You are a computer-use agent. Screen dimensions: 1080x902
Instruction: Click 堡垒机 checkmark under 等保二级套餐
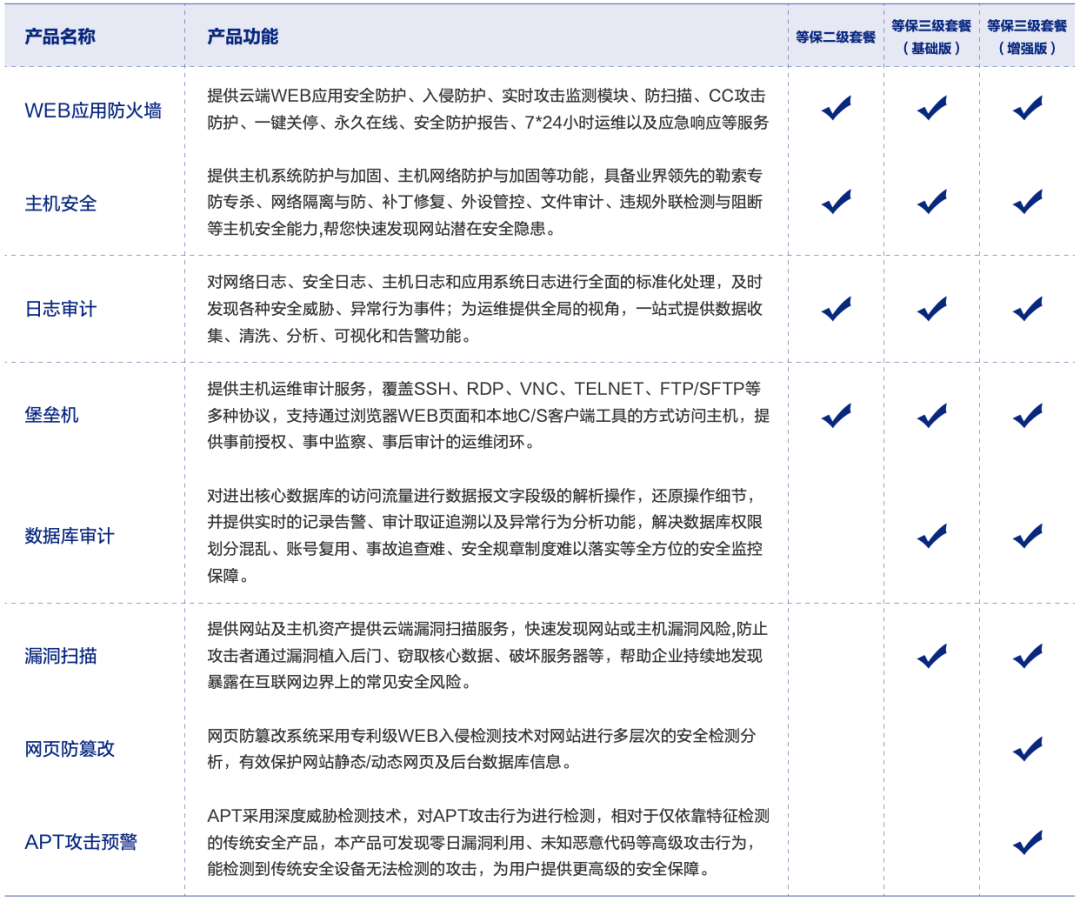(x=836, y=414)
